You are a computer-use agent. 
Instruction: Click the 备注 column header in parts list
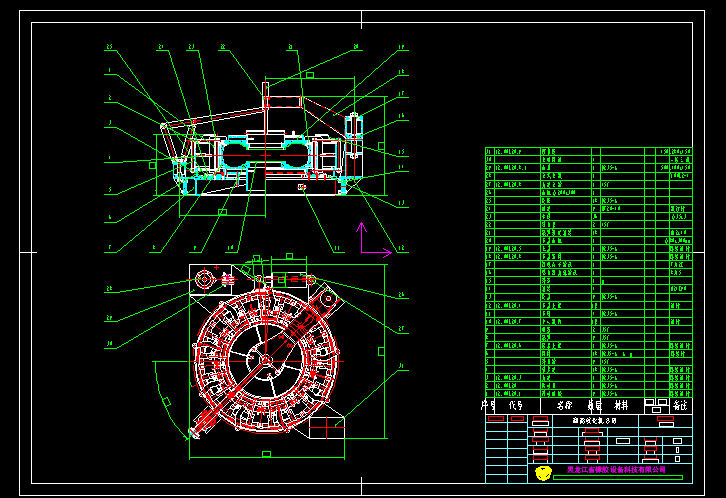(681, 406)
